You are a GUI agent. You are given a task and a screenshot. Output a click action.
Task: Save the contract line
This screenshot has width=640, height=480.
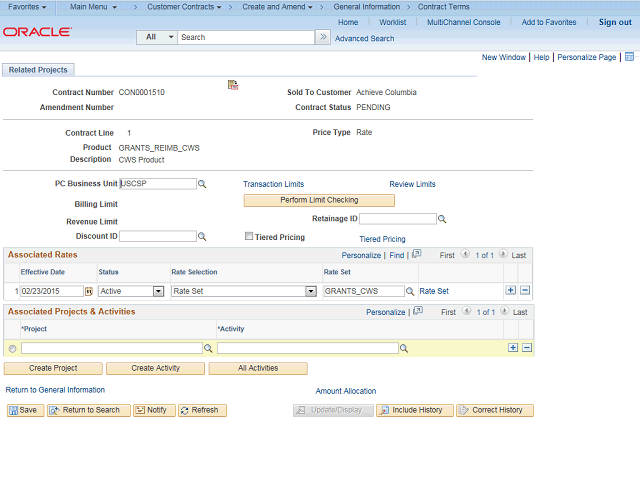[25, 410]
